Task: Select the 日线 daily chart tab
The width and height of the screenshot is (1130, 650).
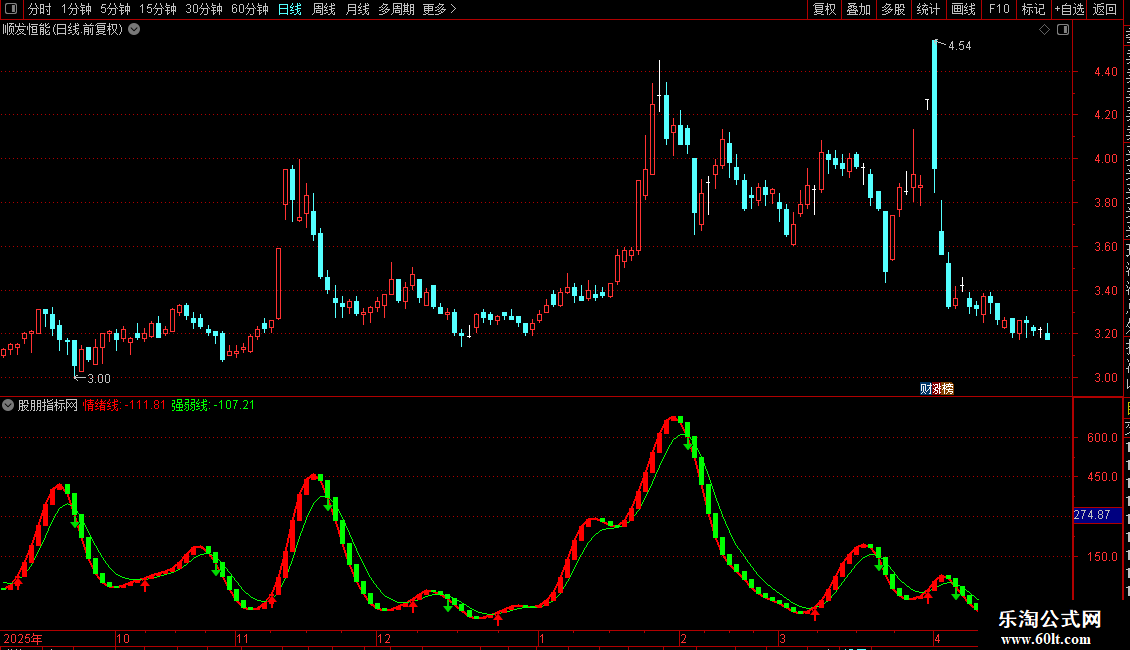Action: [290, 9]
